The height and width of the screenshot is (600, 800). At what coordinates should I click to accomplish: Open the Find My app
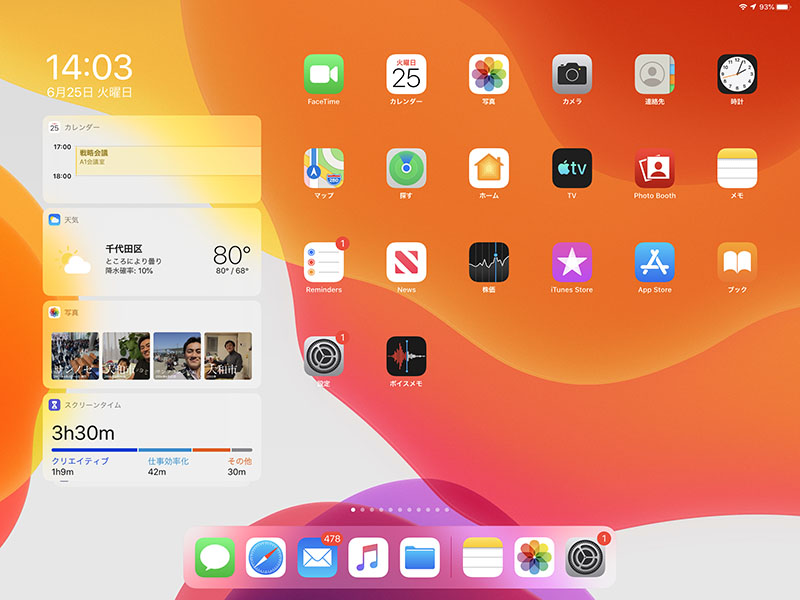pyautogui.click(x=406, y=168)
